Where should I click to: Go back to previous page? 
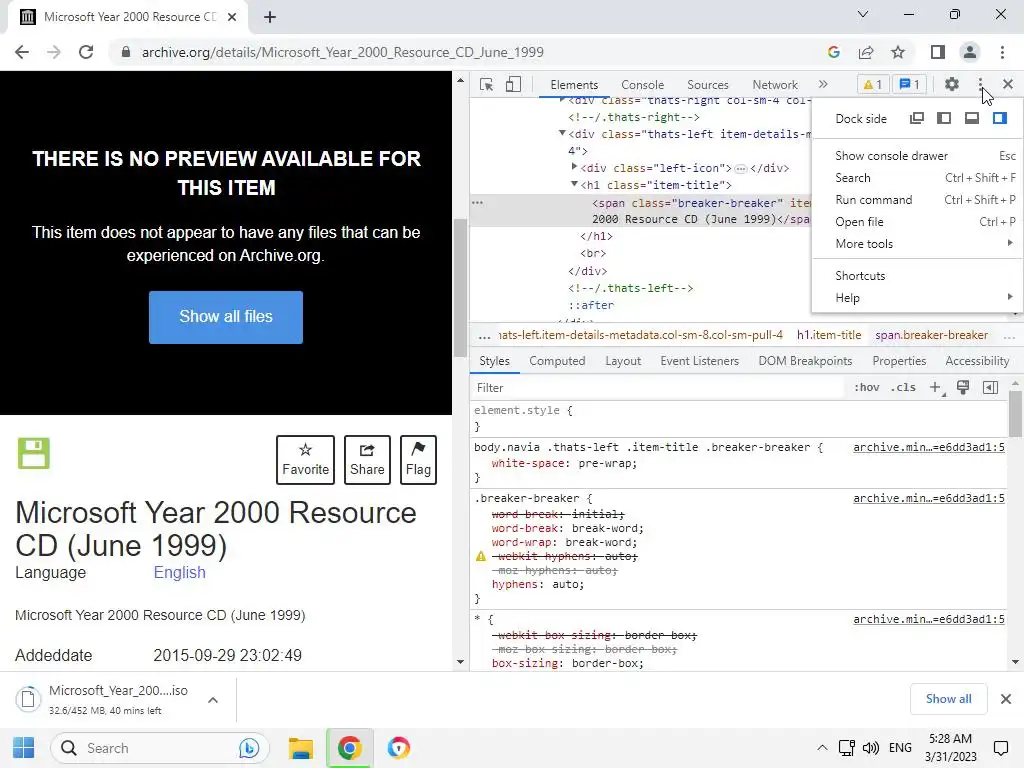22,52
